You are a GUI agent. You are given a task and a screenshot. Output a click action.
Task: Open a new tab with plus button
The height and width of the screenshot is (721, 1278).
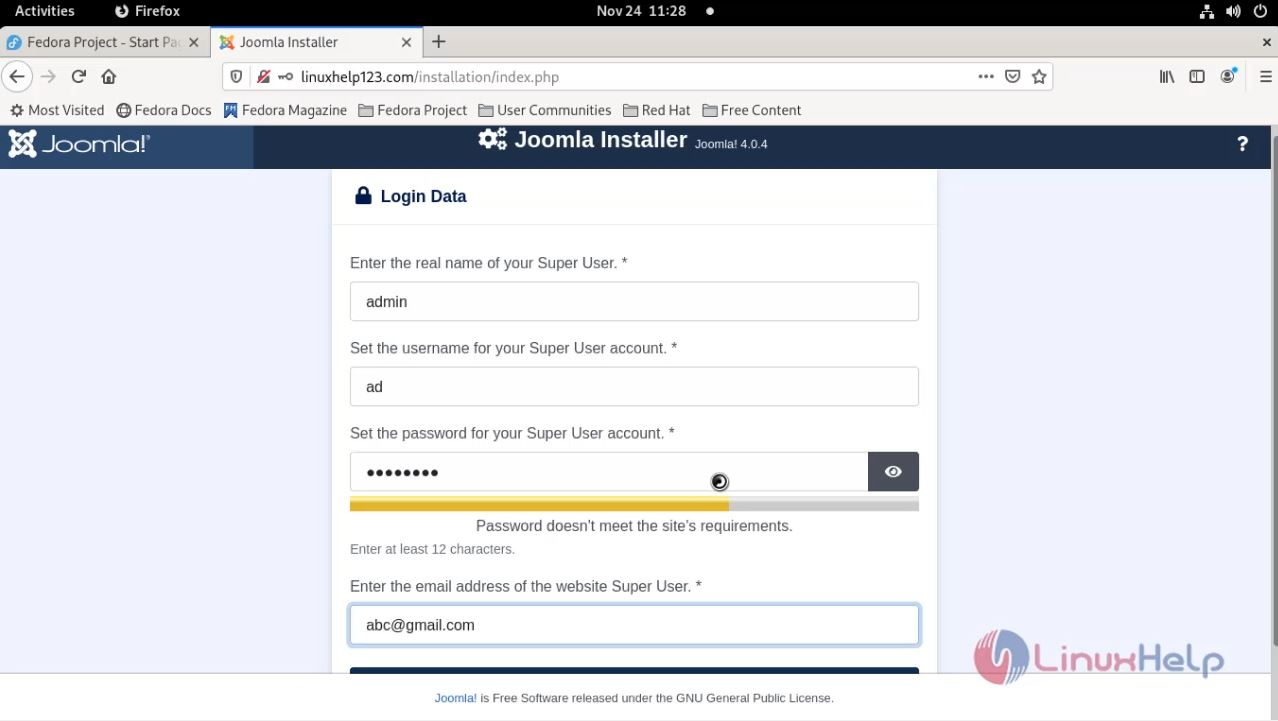coord(438,42)
